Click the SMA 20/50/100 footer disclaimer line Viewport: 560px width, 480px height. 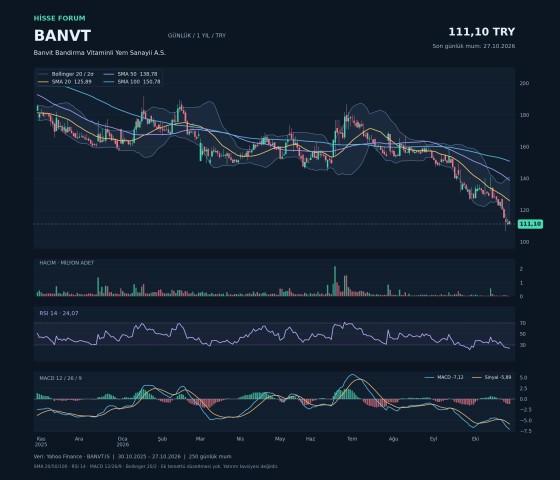[x=156, y=466]
